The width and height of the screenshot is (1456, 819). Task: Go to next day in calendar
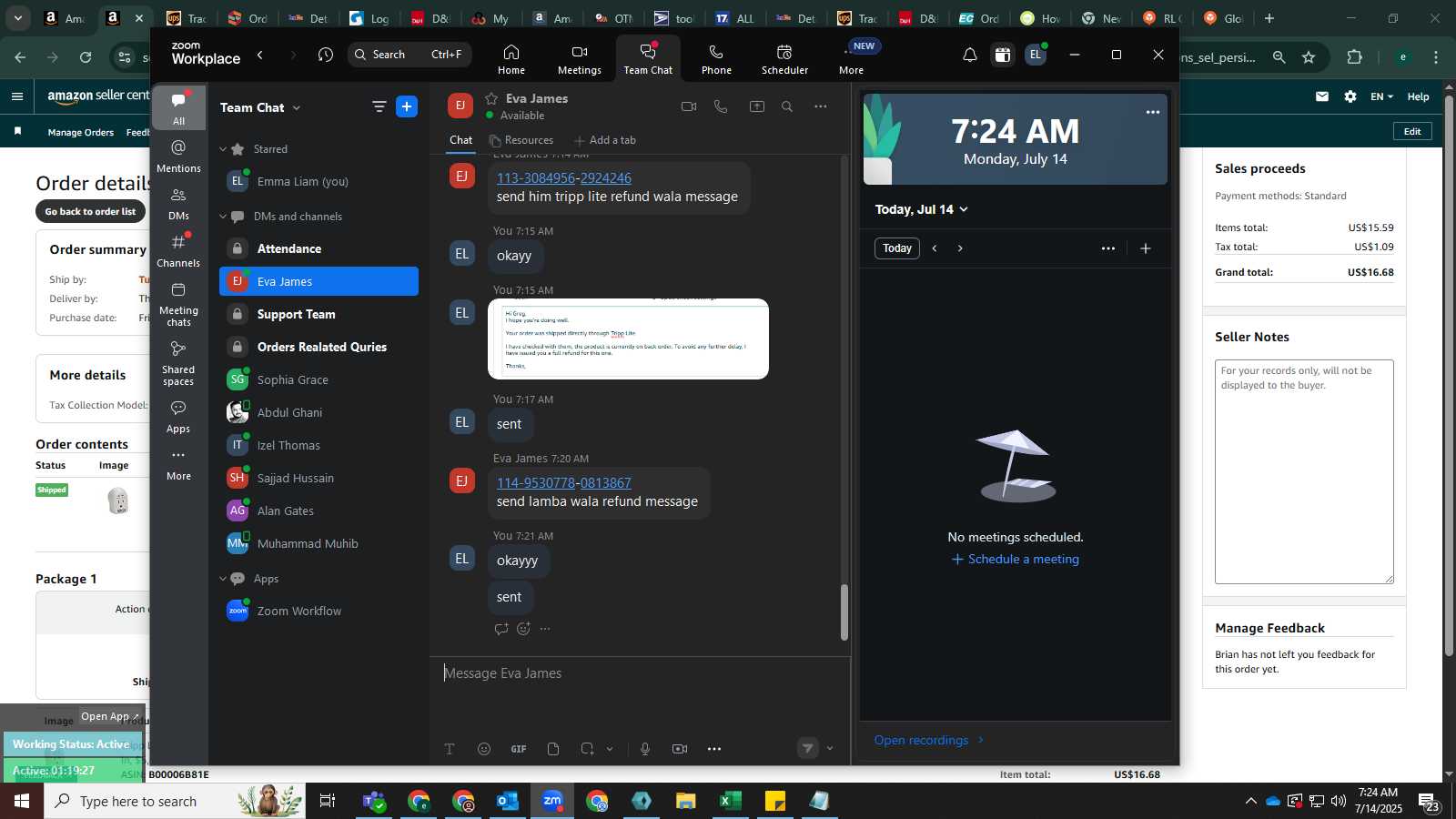tap(960, 248)
